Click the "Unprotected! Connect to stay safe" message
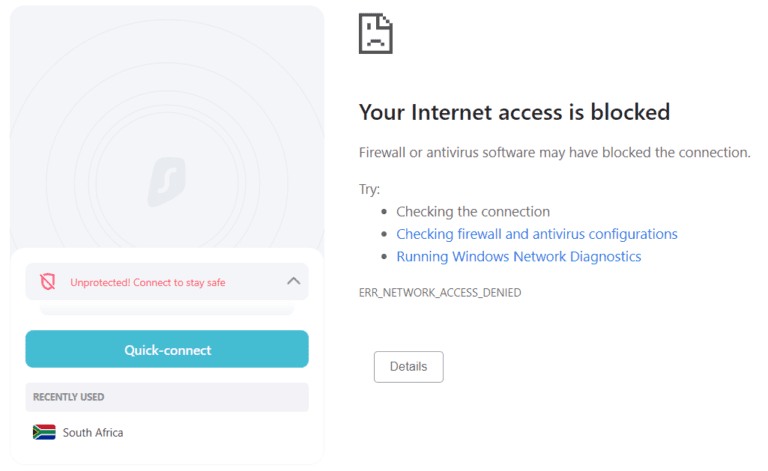 148,283
